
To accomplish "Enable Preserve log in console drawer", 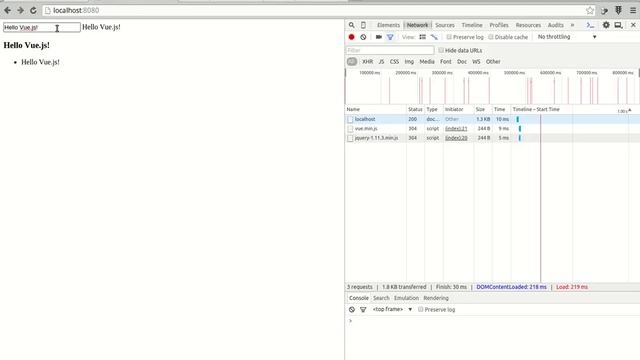I will click(420, 309).
